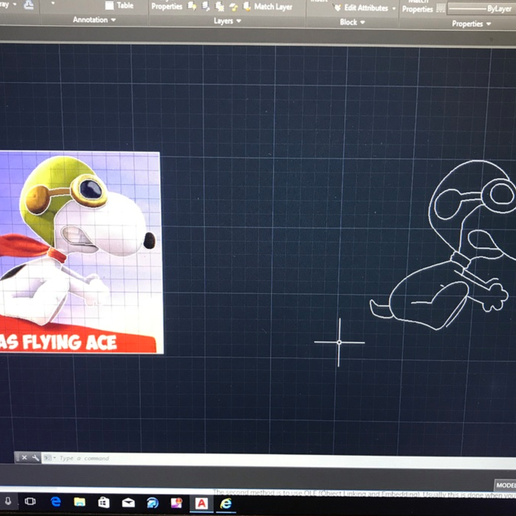516x516 pixels.
Task: Insert a Table from the Annotation panel
Action: [119, 5]
